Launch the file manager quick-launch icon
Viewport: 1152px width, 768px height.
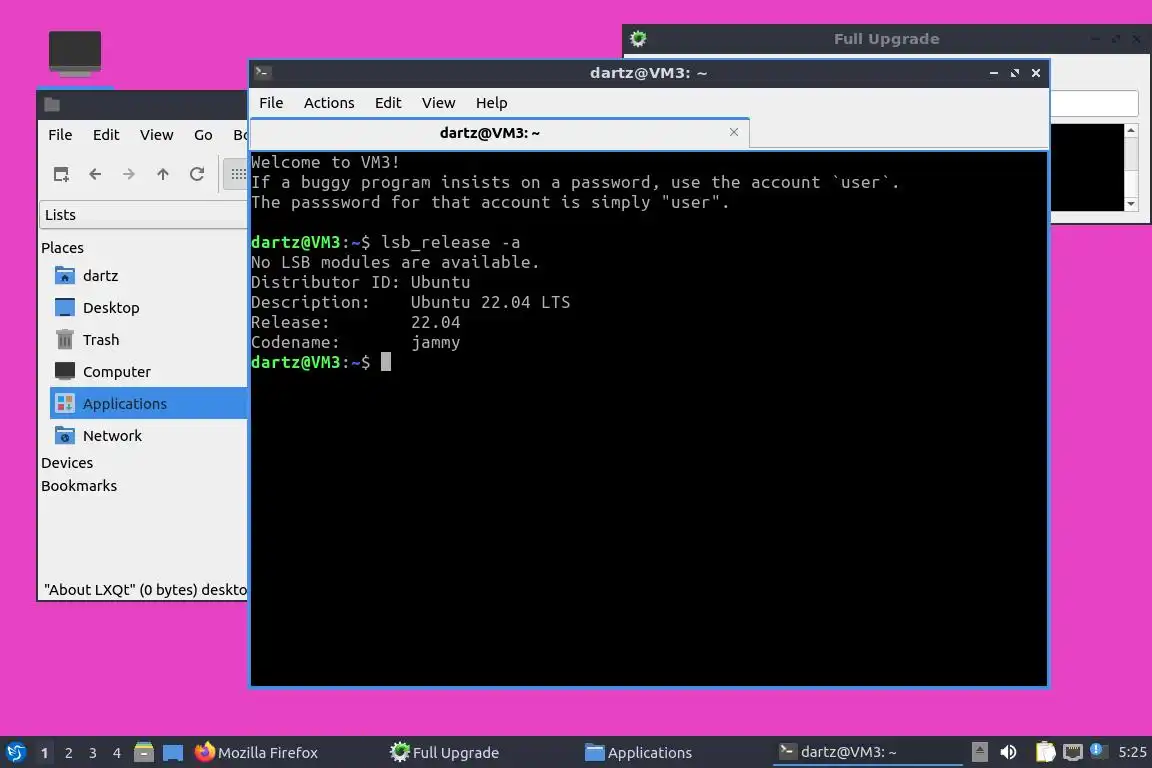pyautogui.click(x=144, y=752)
